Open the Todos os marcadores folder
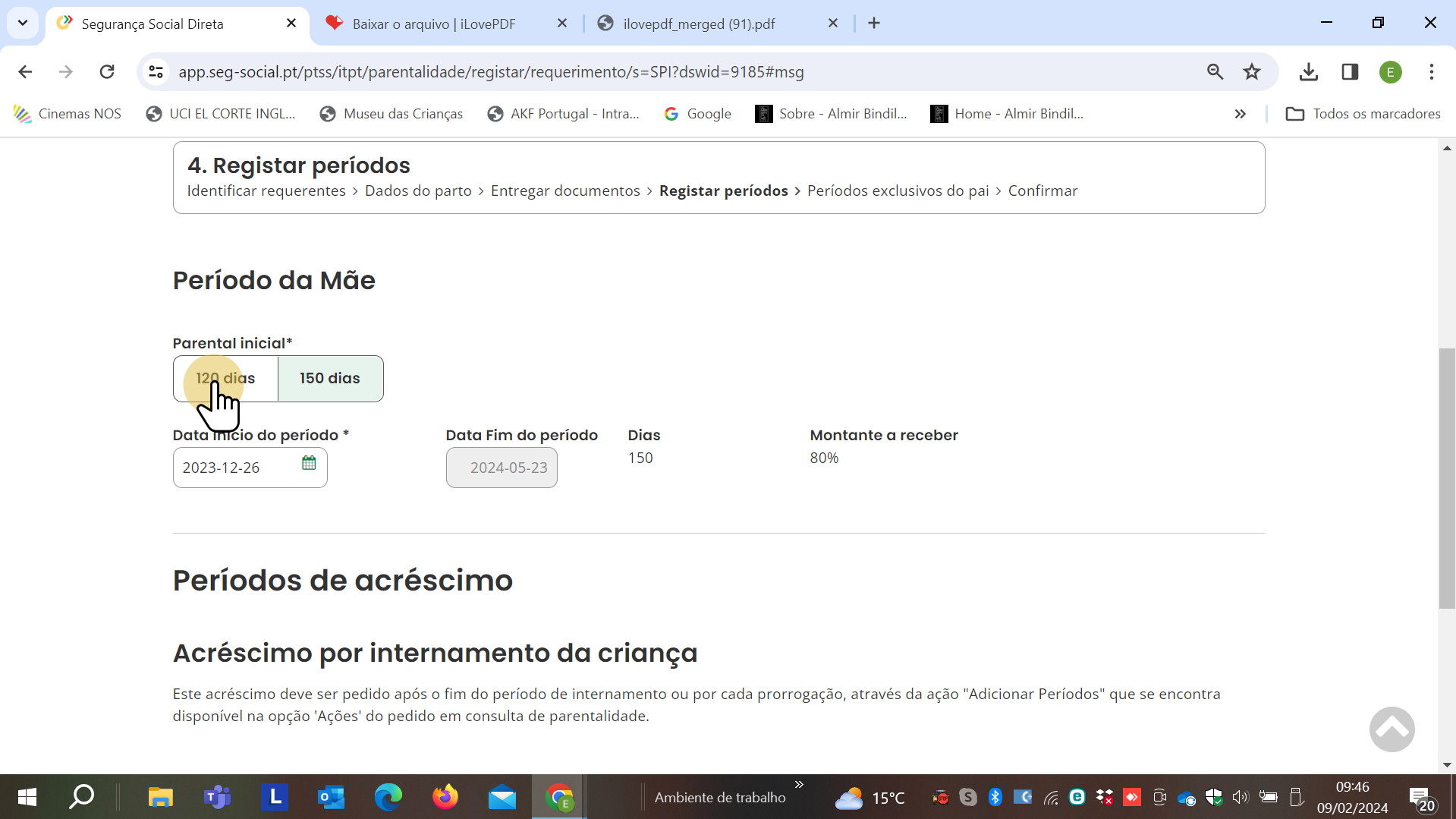1456x819 pixels. pyautogui.click(x=1363, y=114)
